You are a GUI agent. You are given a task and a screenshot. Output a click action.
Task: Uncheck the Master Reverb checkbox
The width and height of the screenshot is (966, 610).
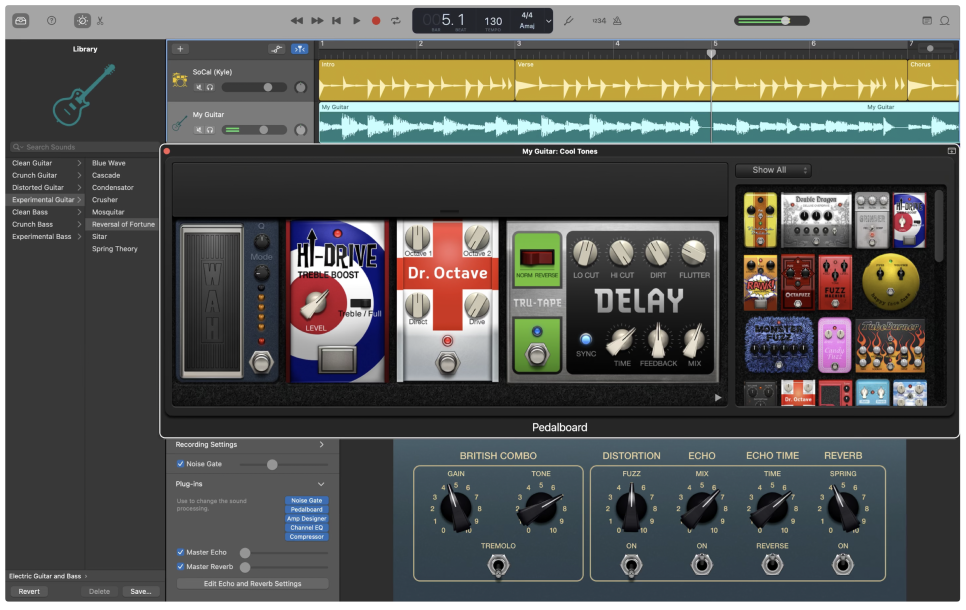tap(181, 567)
